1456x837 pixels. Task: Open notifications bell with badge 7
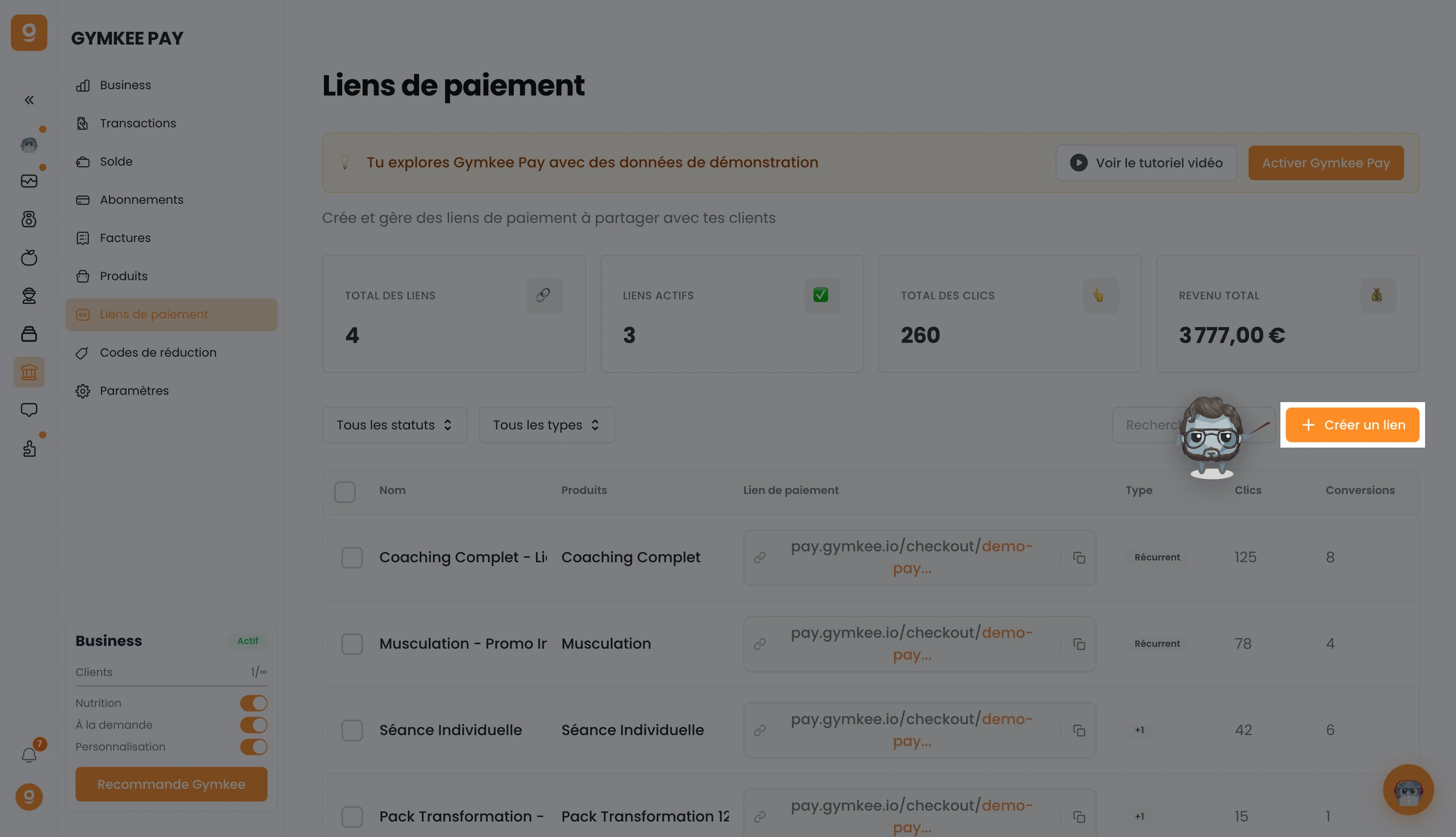(x=29, y=755)
